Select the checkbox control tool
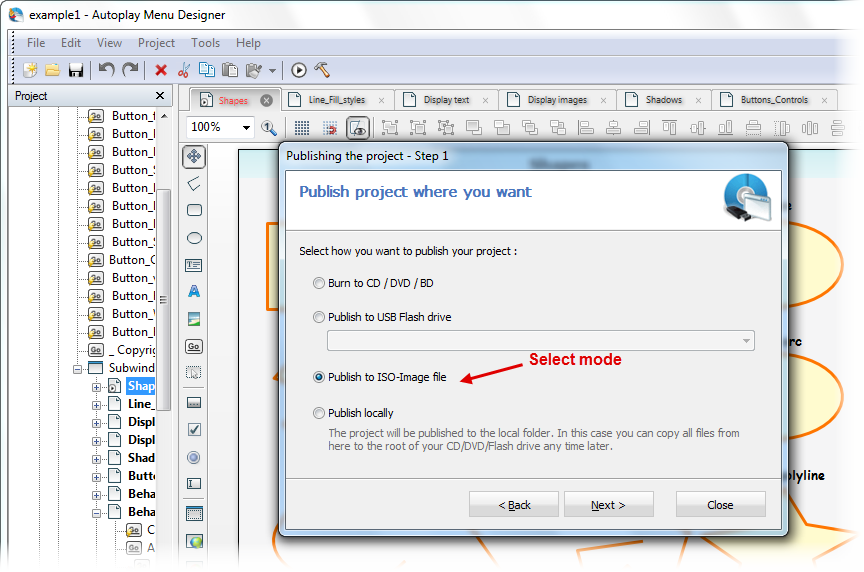This screenshot has width=864, height=572. pyautogui.click(x=194, y=429)
